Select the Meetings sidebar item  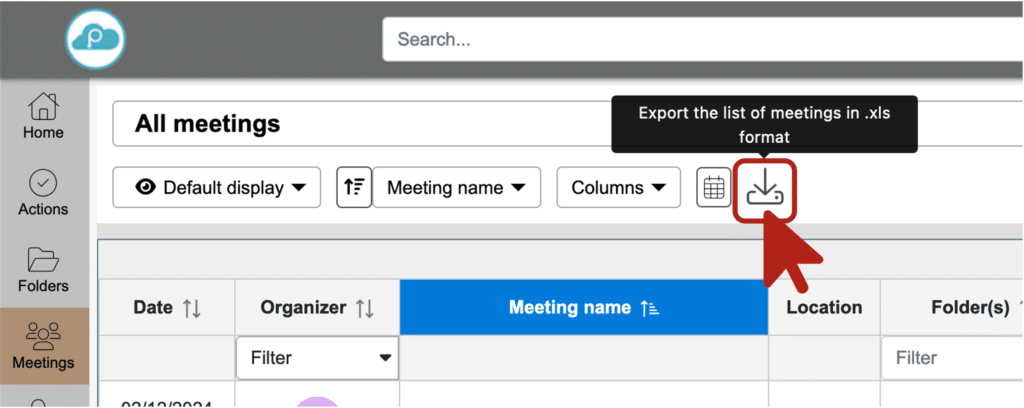pos(43,346)
